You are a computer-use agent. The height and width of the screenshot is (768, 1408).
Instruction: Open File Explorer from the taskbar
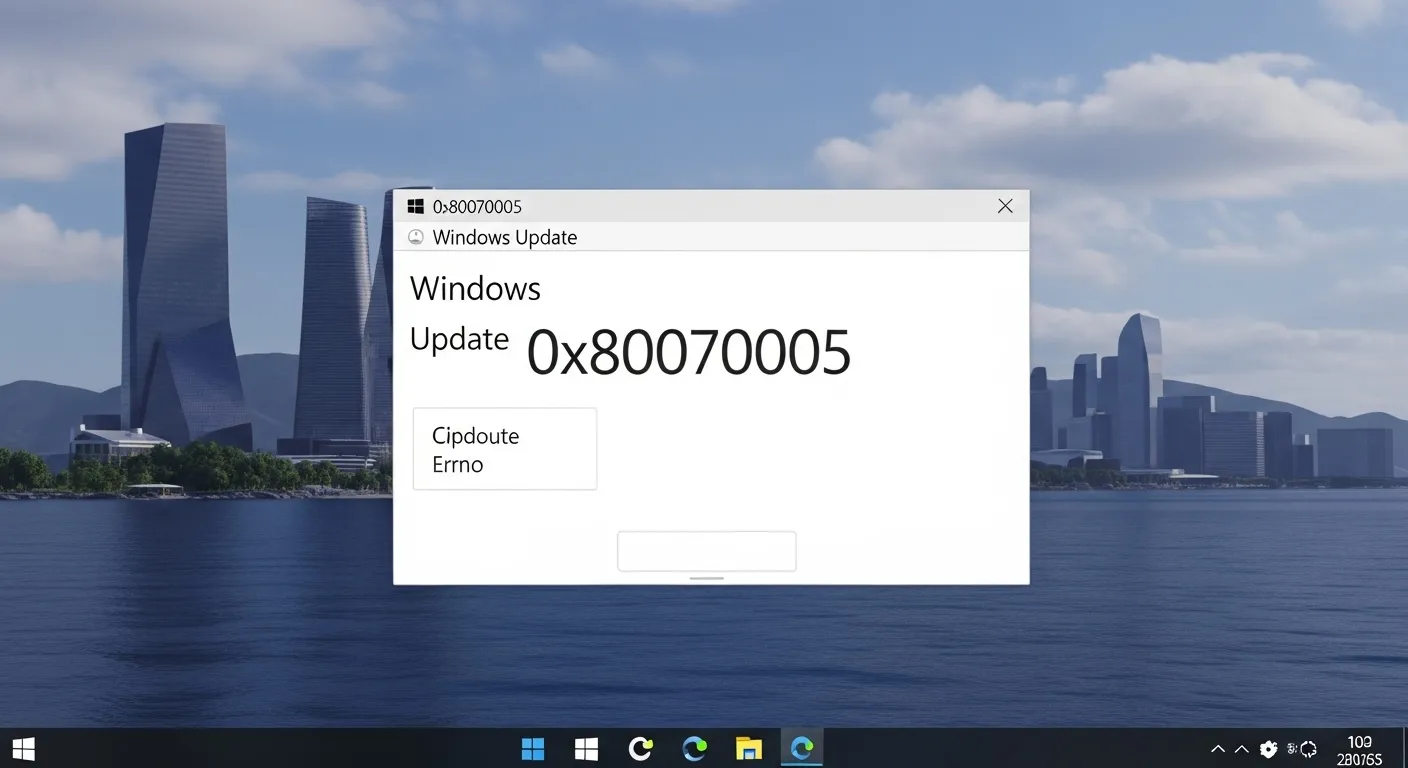749,749
